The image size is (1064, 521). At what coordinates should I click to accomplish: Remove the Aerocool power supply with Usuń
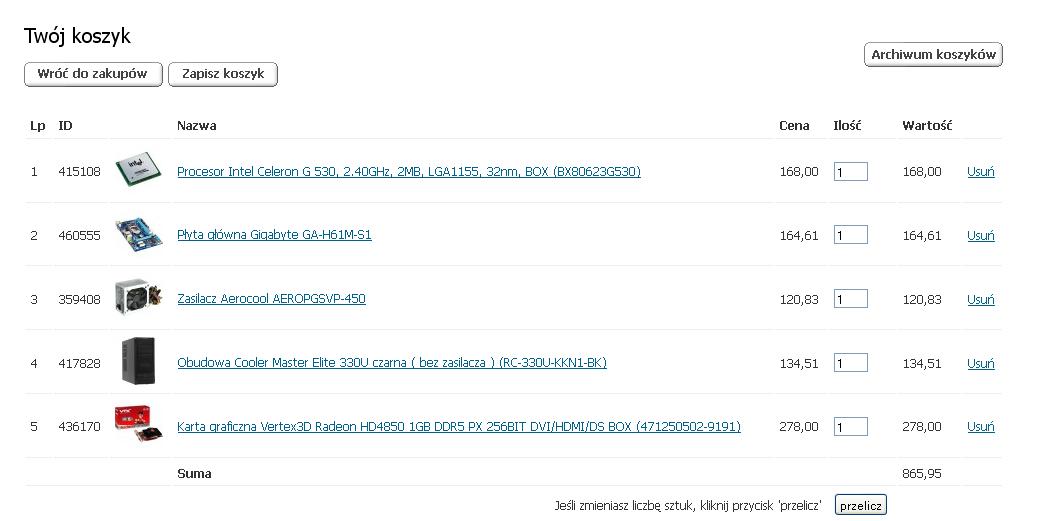click(981, 299)
